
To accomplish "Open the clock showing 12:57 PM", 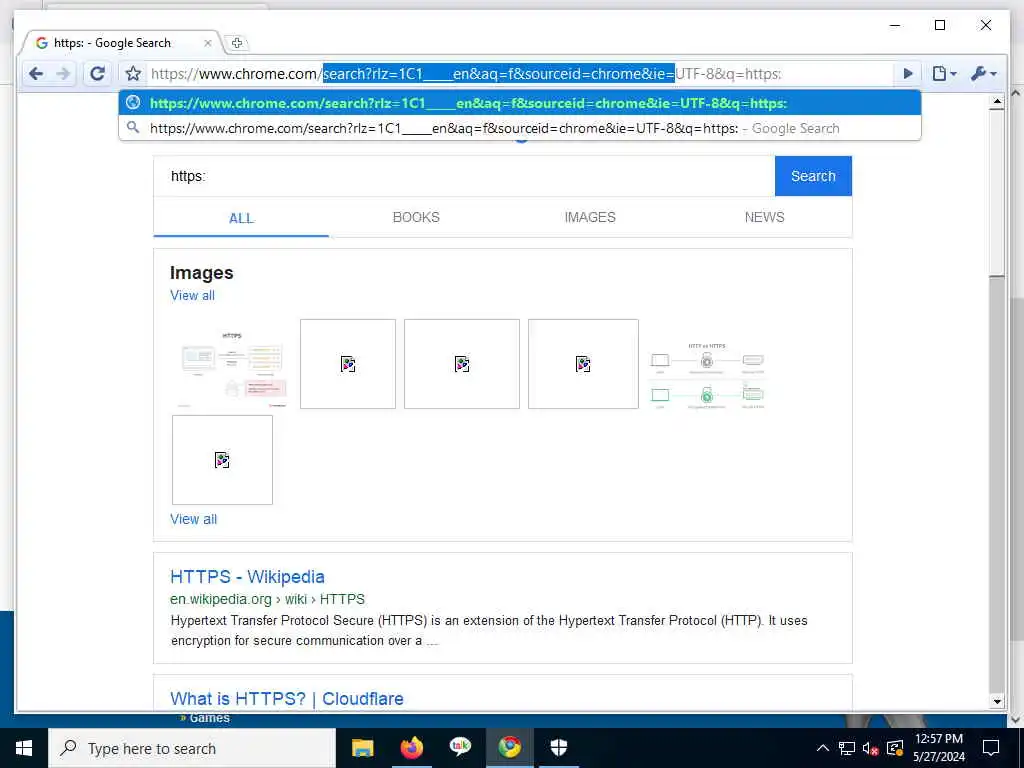I will [x=938, y=748].
